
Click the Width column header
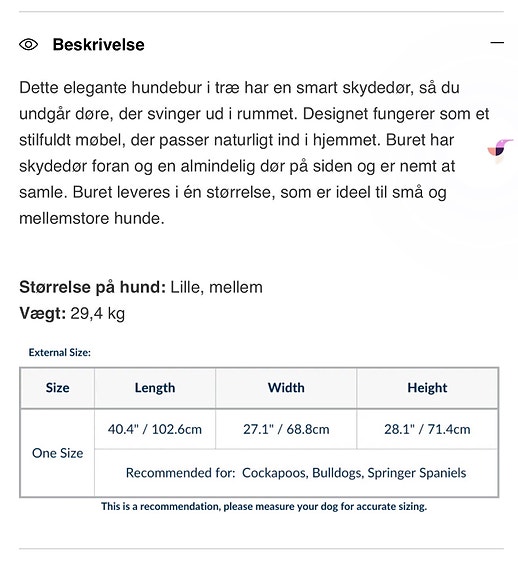(286, 388)
